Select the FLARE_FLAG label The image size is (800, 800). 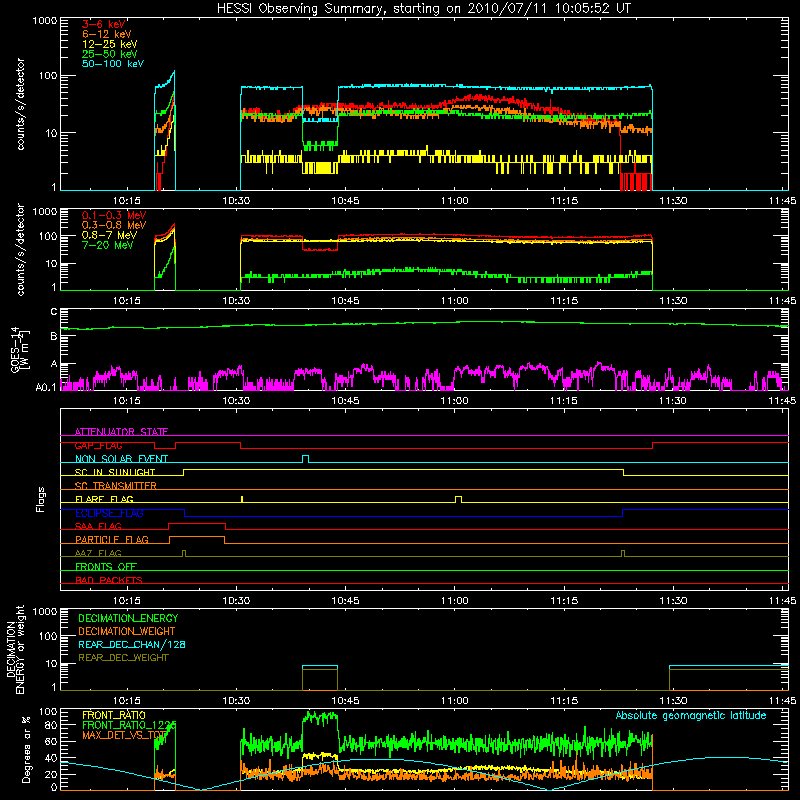(x=104, y=499)
